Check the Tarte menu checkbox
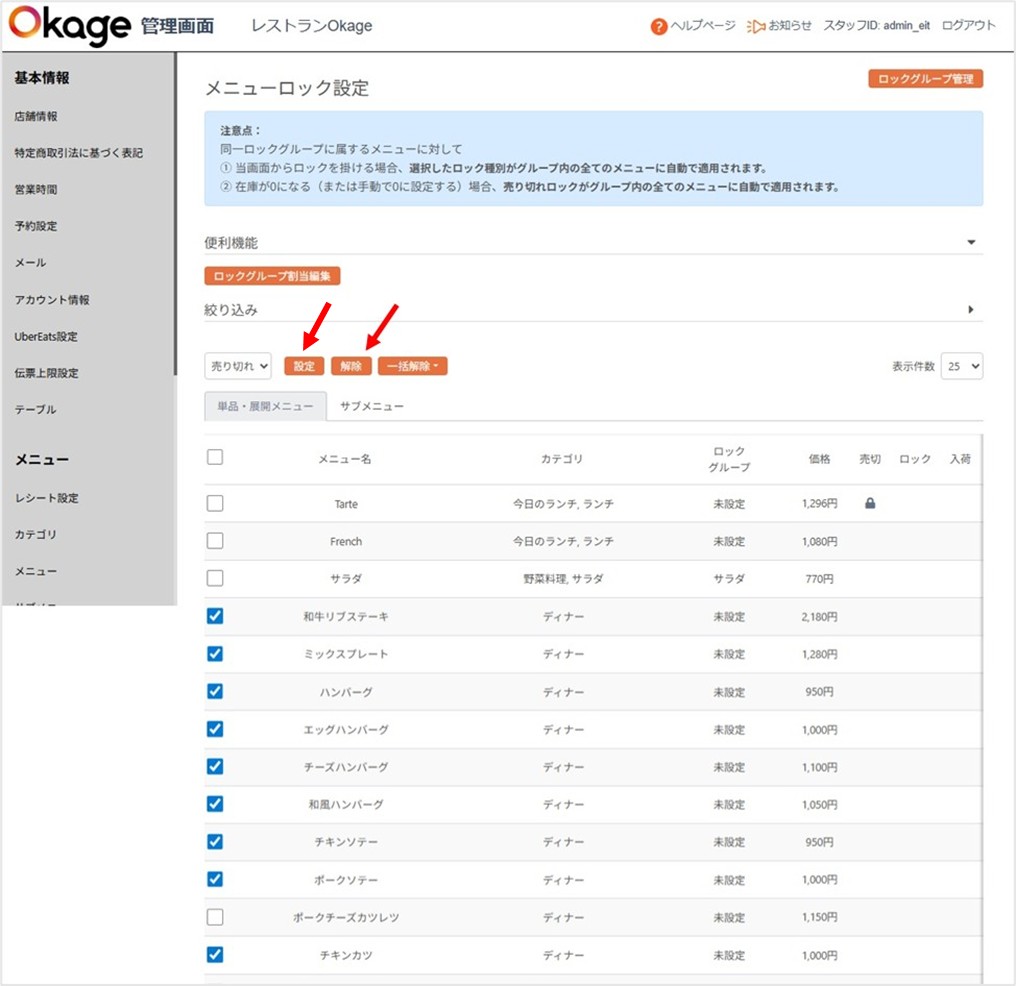 (x=215, y=504)
